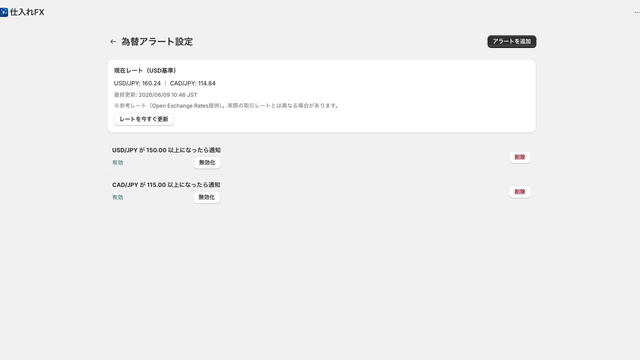
Task: Click the USD/JPY: 160.24 rate value
Action: pos(137,83)
